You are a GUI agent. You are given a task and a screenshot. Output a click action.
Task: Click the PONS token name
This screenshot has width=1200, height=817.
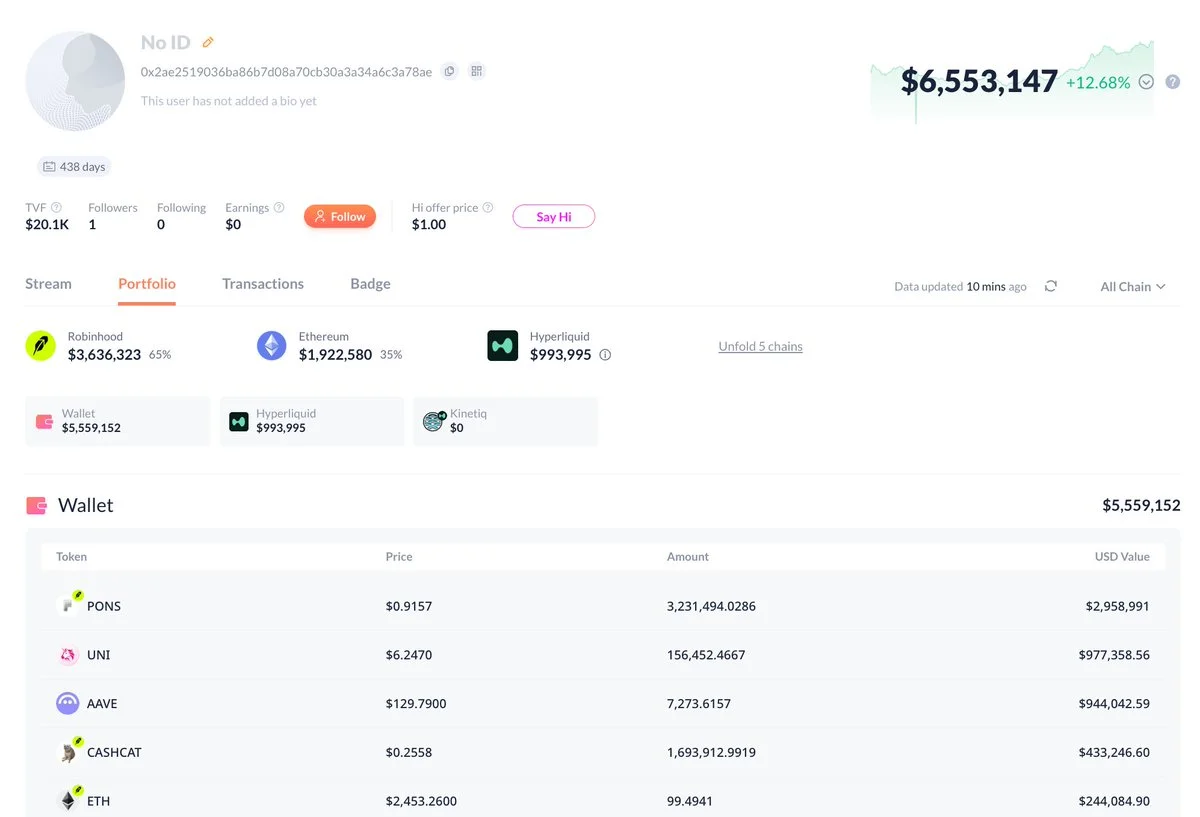coord(104,606)
